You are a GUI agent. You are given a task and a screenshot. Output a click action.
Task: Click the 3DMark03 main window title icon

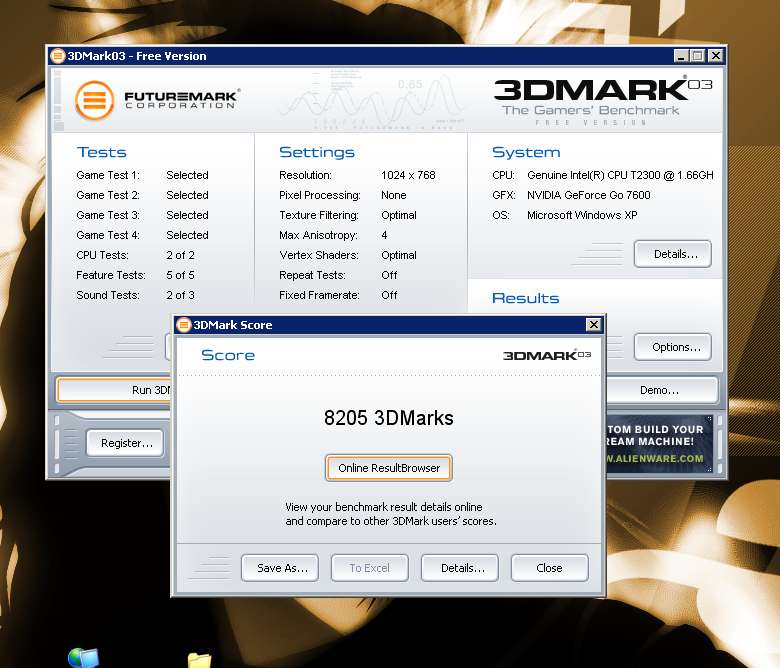click(x=58, y=56)
